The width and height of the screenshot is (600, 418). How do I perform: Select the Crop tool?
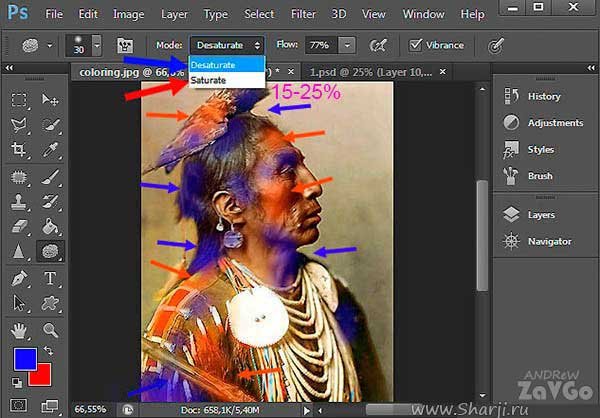click(x=18, y=150)
